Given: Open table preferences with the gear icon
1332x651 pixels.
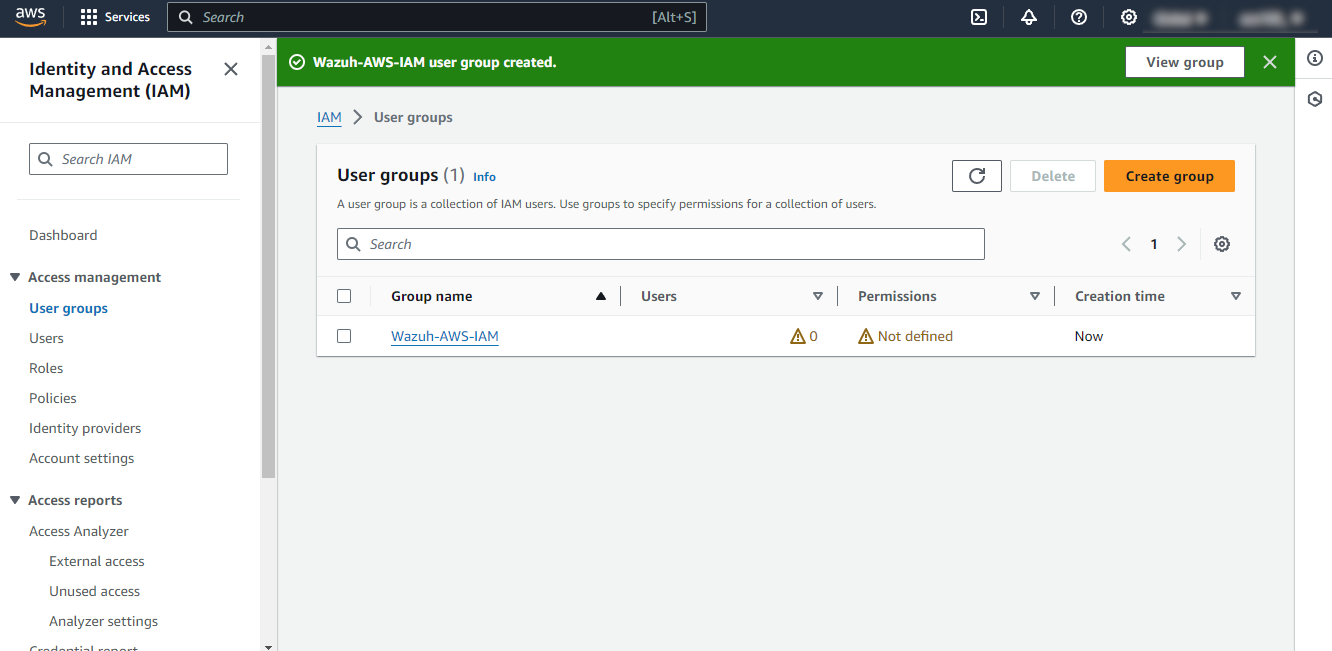Looking at the screenshot, I should 1221,243.
